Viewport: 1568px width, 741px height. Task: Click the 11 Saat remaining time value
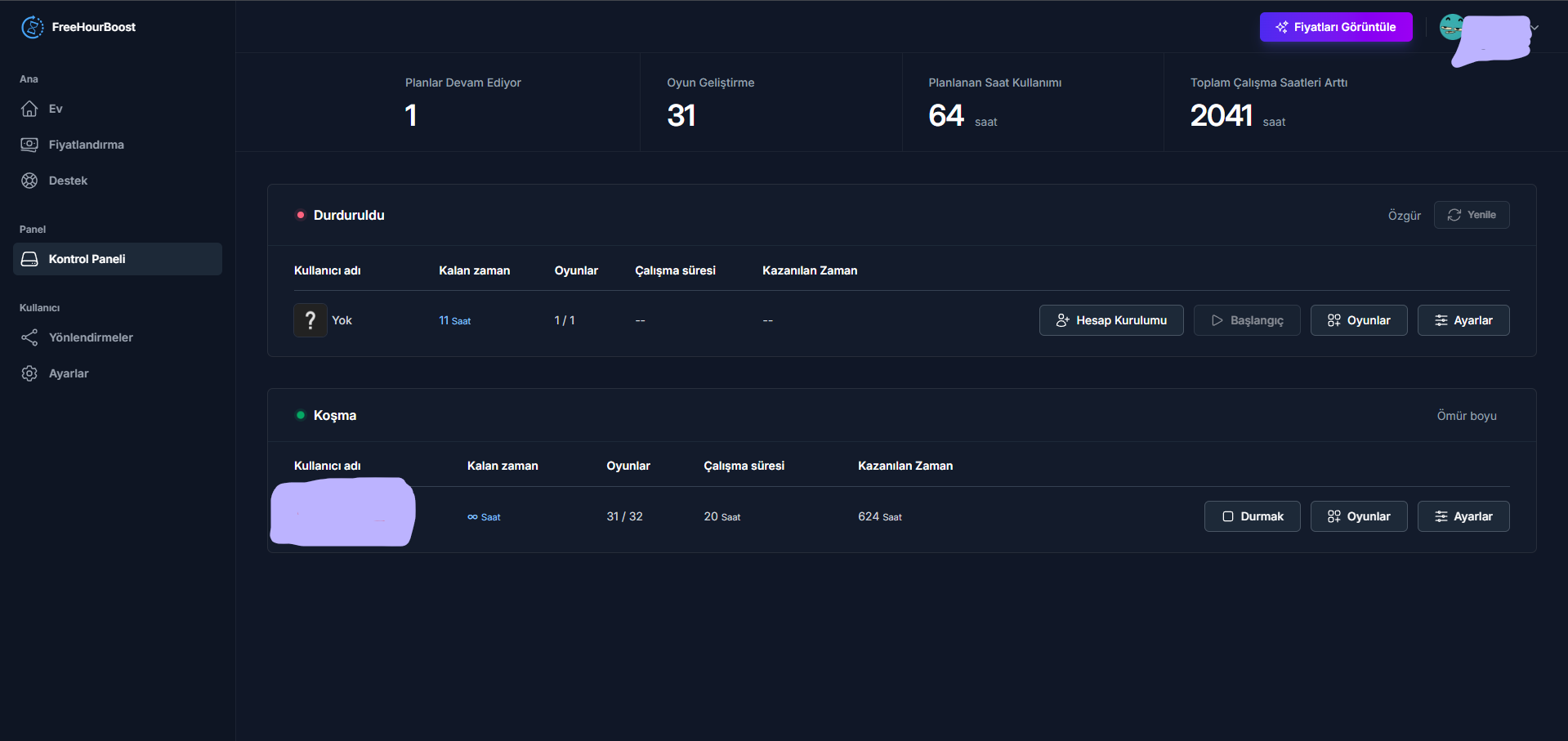point(455,320)
